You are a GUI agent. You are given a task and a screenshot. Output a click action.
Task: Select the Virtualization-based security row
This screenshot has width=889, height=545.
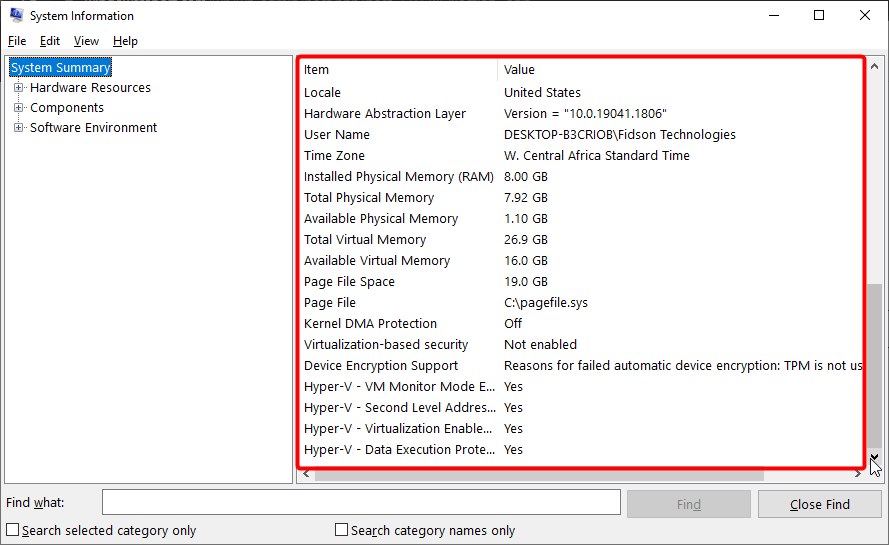(581, 344)
